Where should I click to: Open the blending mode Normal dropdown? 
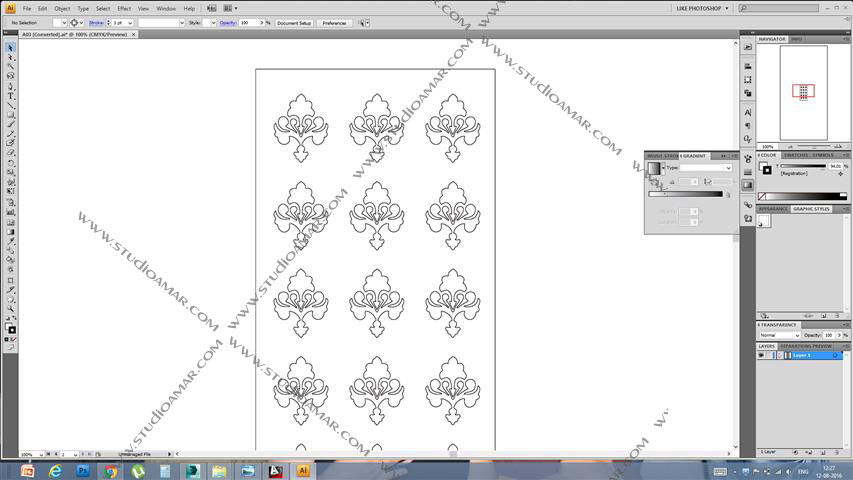780,335
